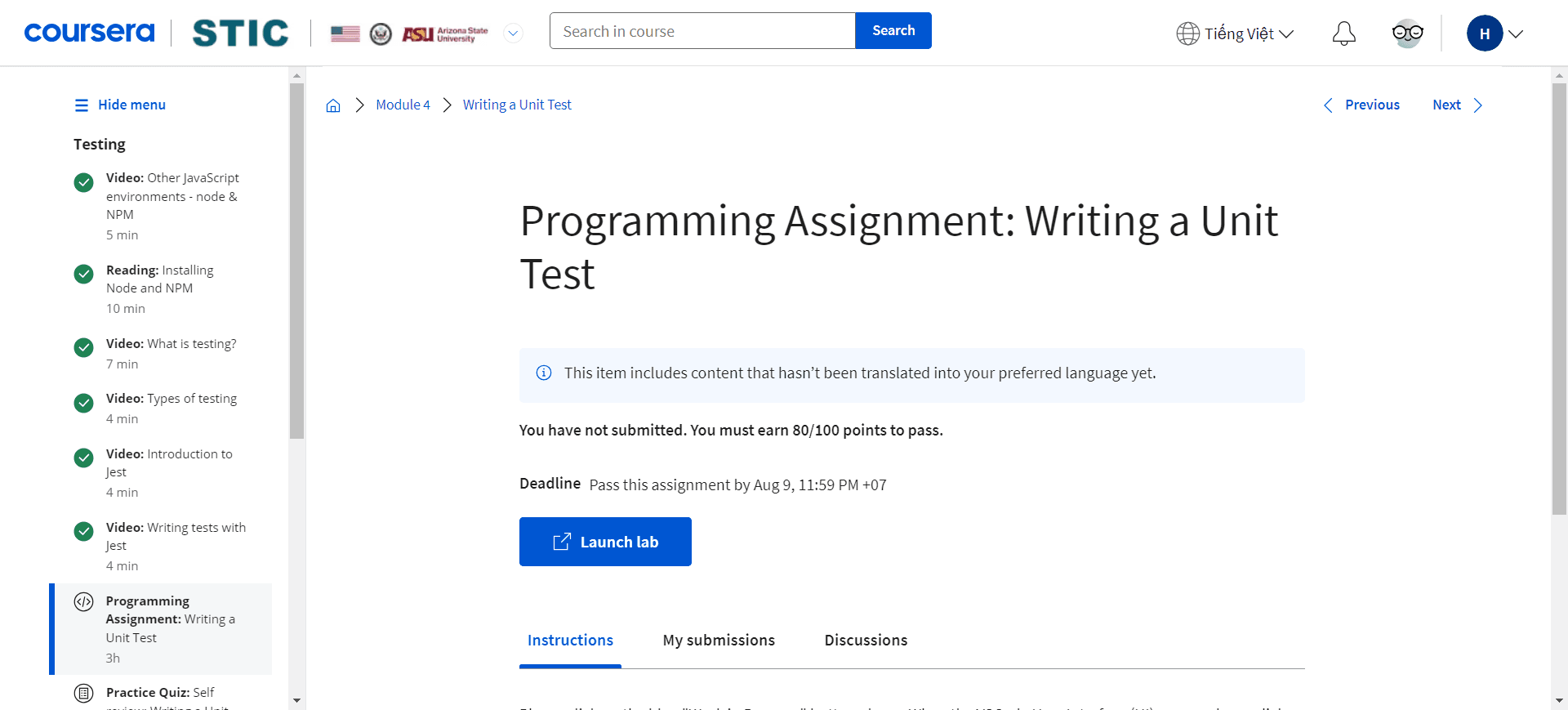
Task: Open Writing a Unit Test breadcrumb
Action: point(517,105)
